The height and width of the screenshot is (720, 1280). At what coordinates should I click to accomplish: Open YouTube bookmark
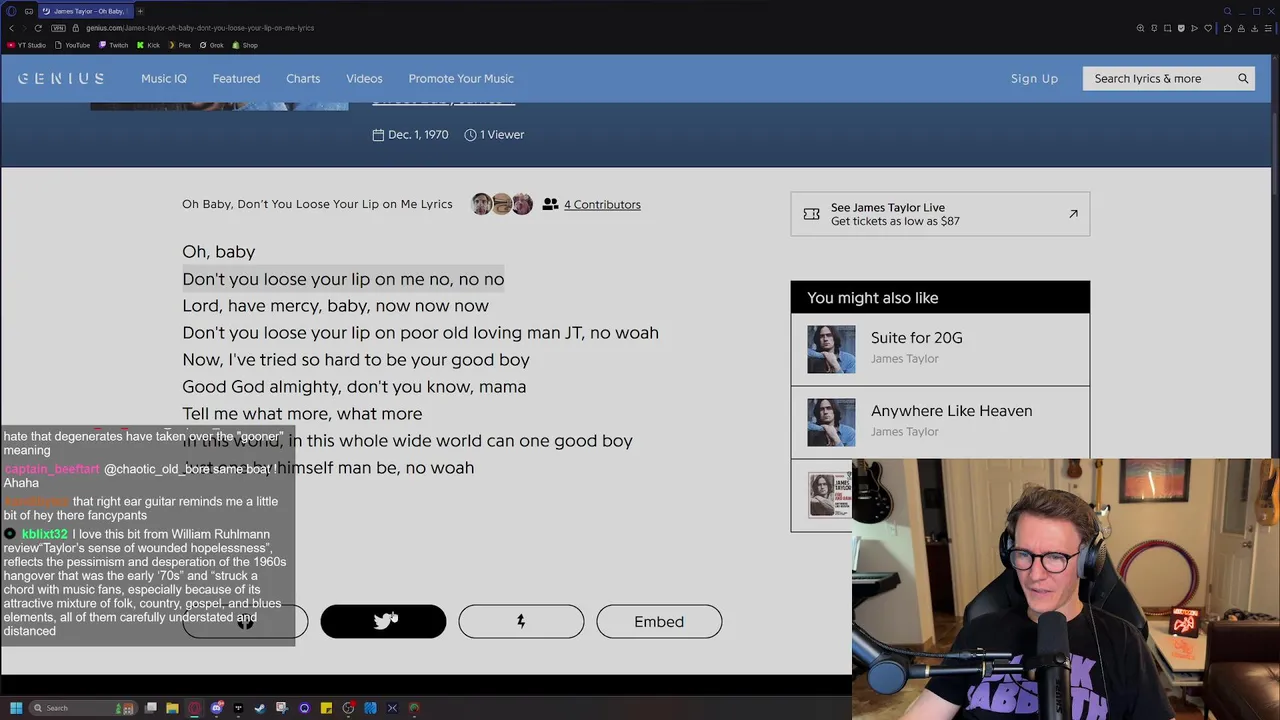point(72,45)
